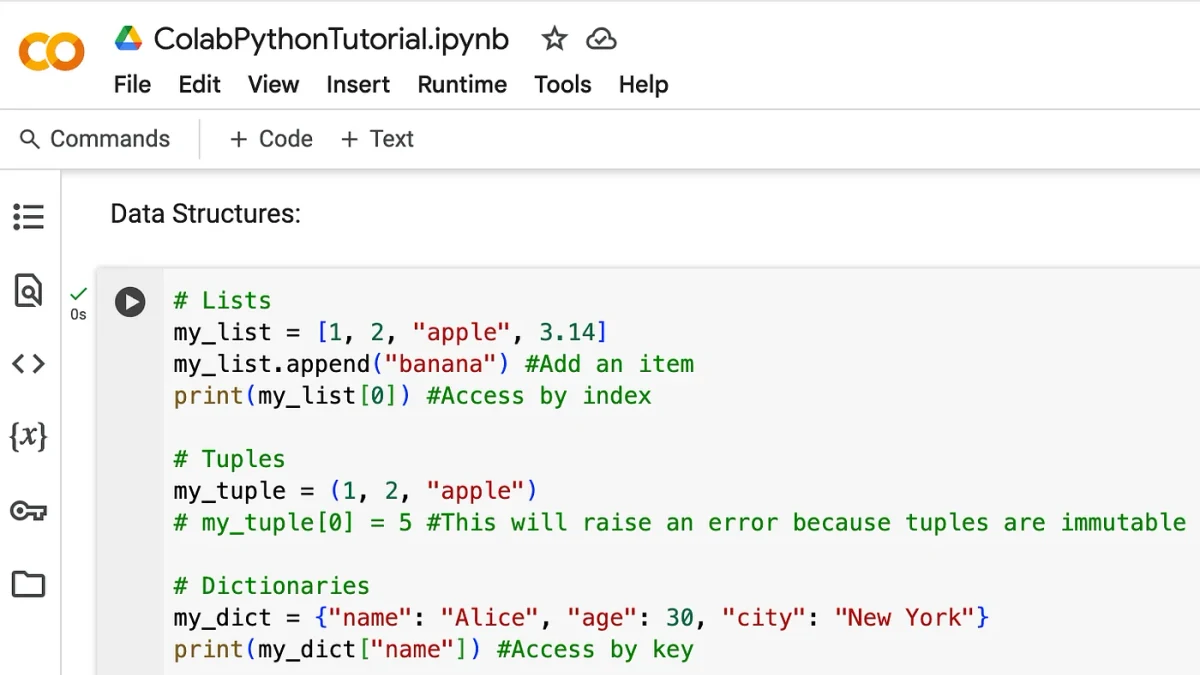Click the Google Drive file icon
This screenshot has height=675, width=1200.
[128, 39]
